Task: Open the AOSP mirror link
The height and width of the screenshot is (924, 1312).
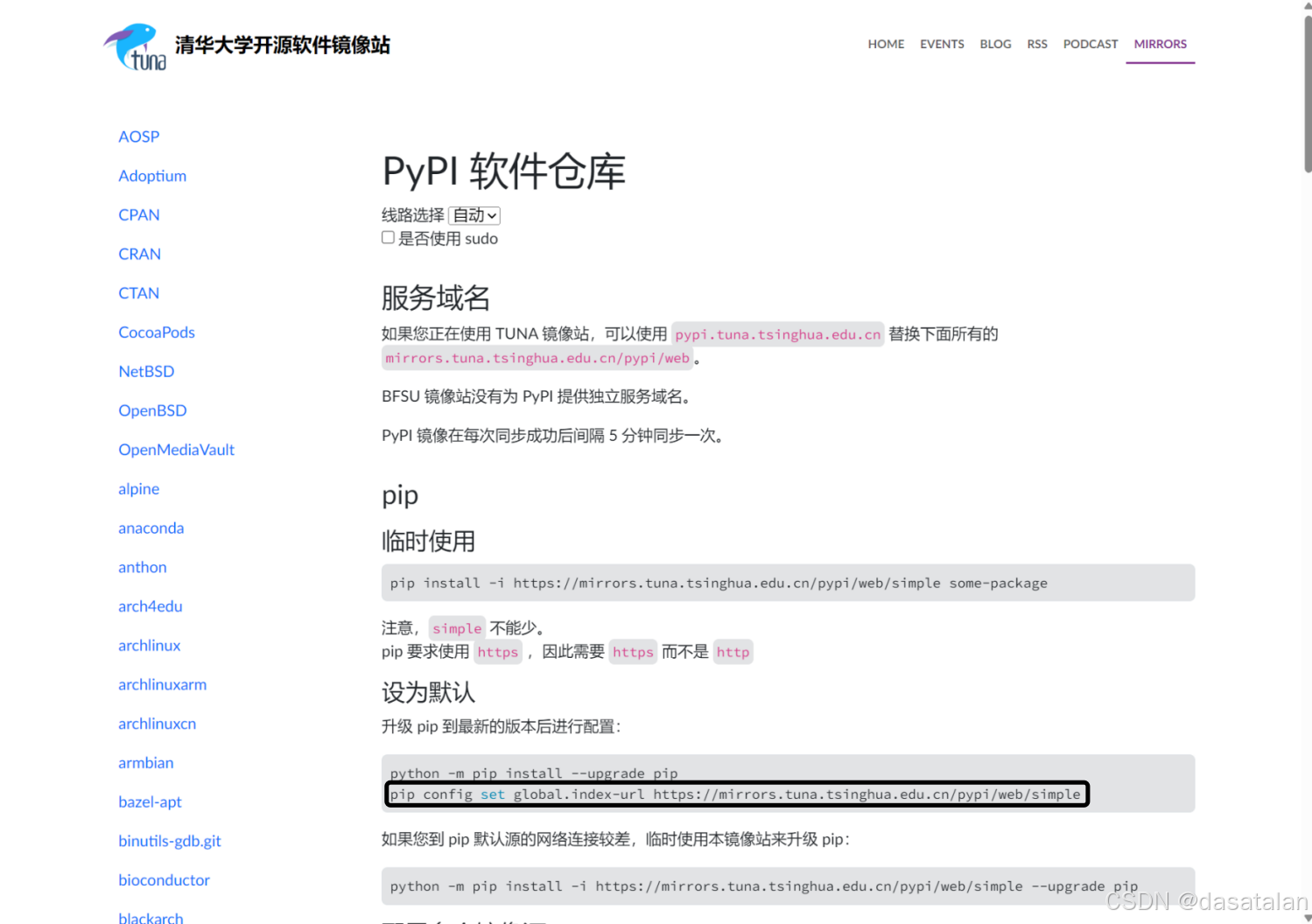Action: coord(139,136)
